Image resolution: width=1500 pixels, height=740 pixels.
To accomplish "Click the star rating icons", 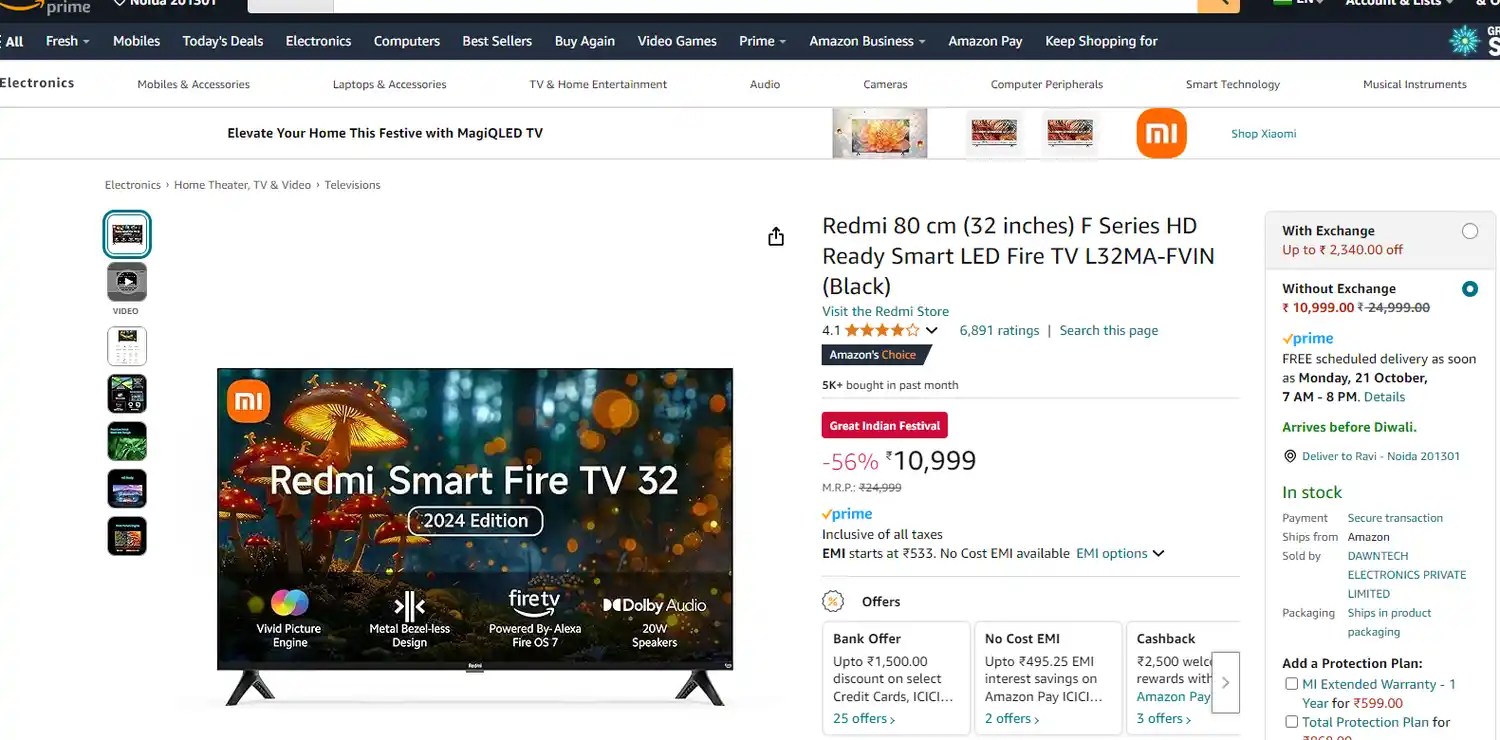I will pyautogui.click(x=882, y=330).
